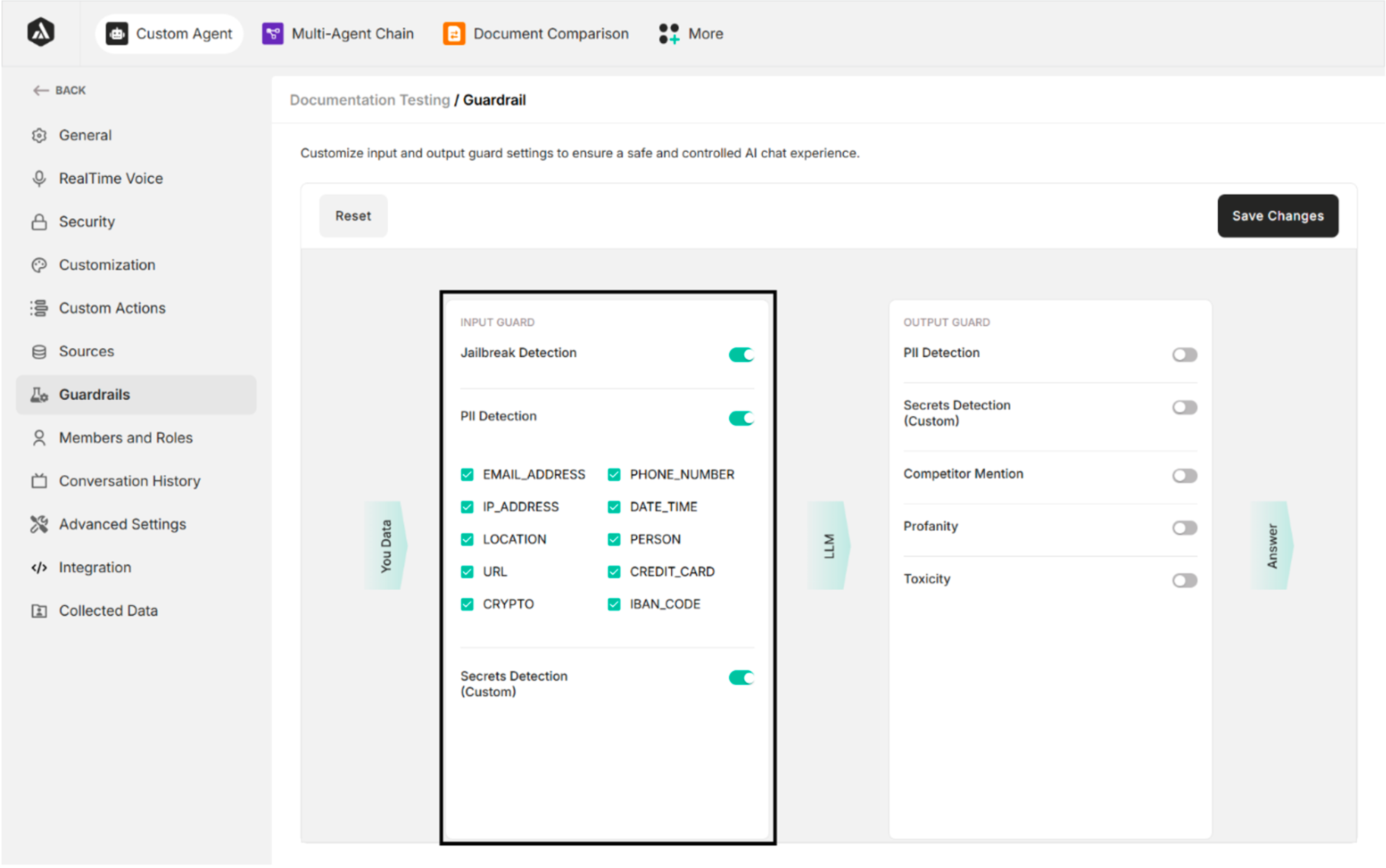Screen dimensions: 1386x868
Task: Click the Sources database icon
Action: tap(39, 351)
